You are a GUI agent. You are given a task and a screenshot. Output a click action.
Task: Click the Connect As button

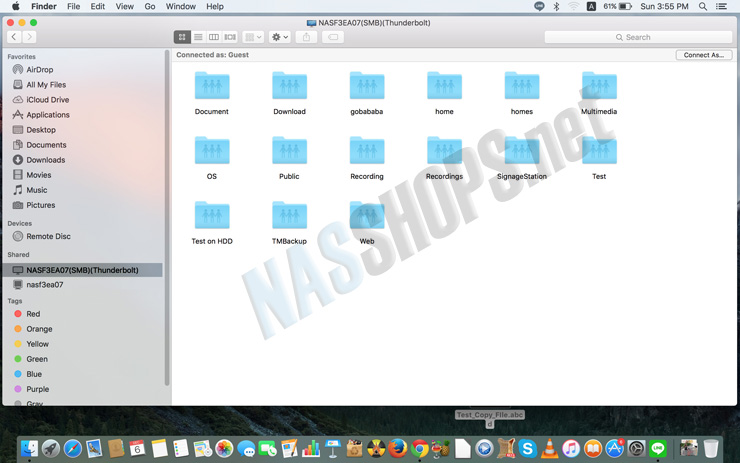704,55
